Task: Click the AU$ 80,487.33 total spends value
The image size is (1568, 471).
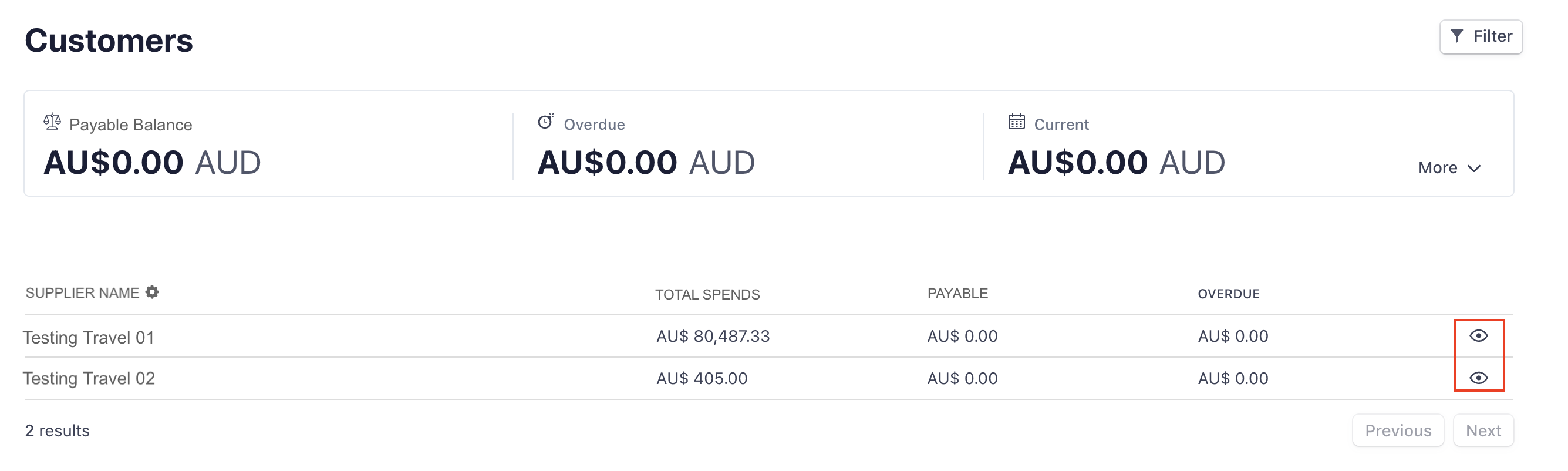Action: click(713, 337)
